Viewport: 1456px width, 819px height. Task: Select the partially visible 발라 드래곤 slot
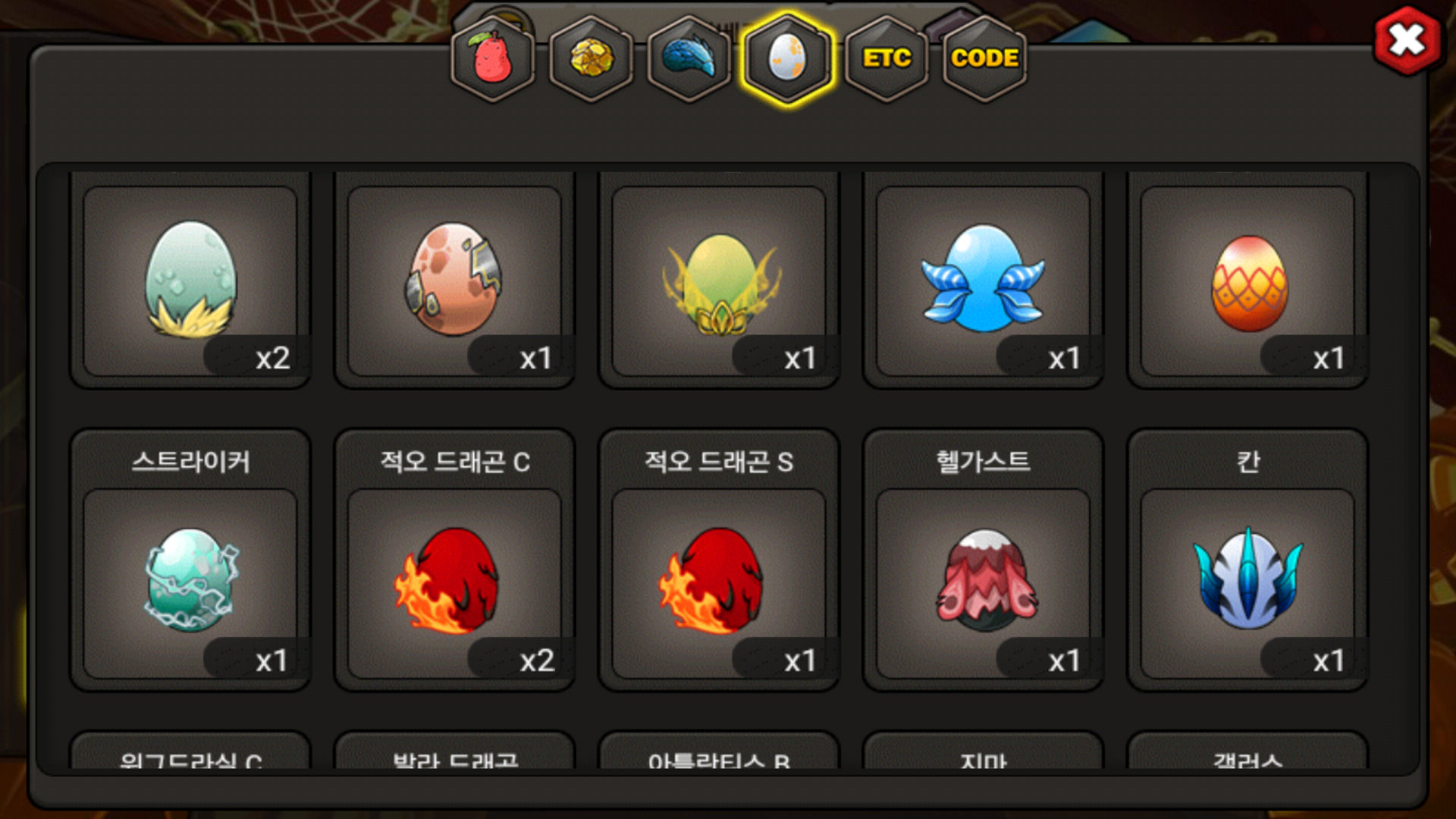pos(455,751)
